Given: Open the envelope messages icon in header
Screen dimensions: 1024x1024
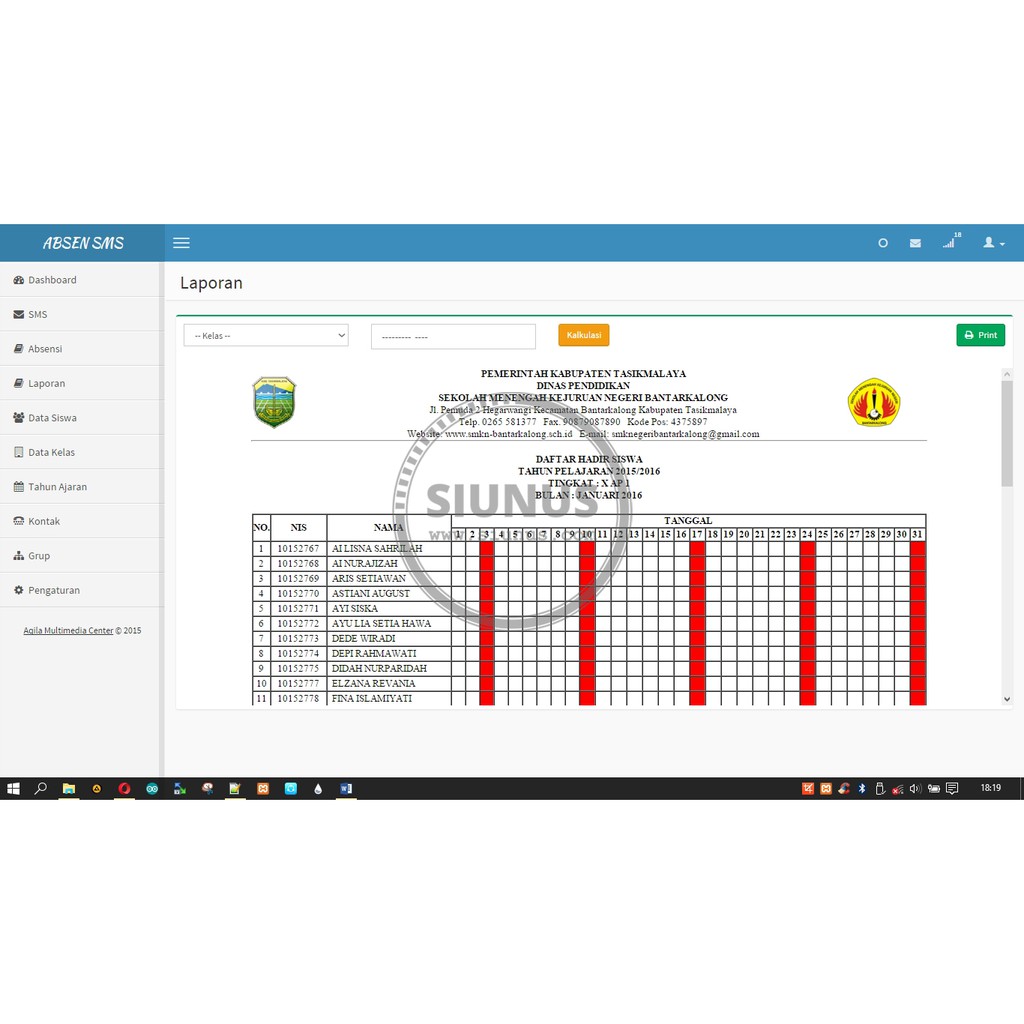Looking at the screenshot, I should pyautogui.click(x=915, y=243).
